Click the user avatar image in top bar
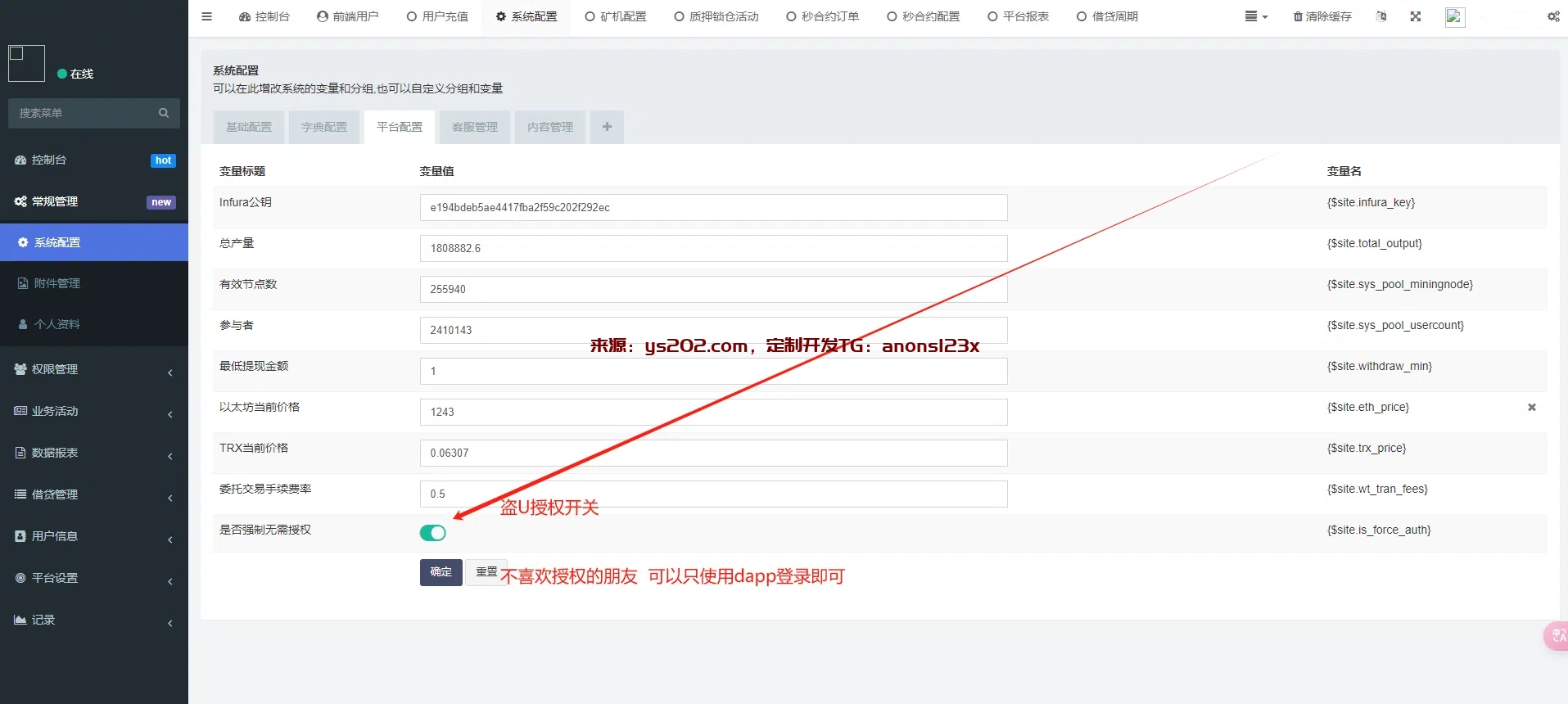This screenshot has height=704, width=1568. point(1454,16)
